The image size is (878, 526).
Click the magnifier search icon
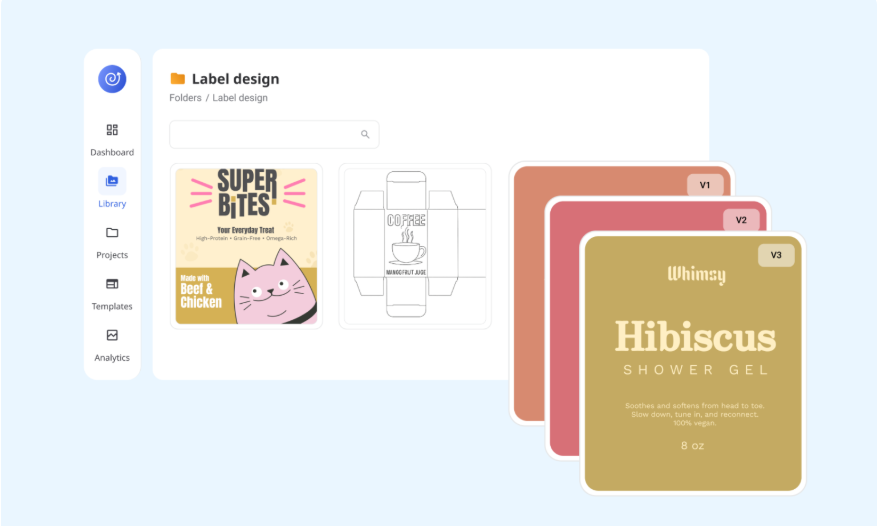point(365,134)
